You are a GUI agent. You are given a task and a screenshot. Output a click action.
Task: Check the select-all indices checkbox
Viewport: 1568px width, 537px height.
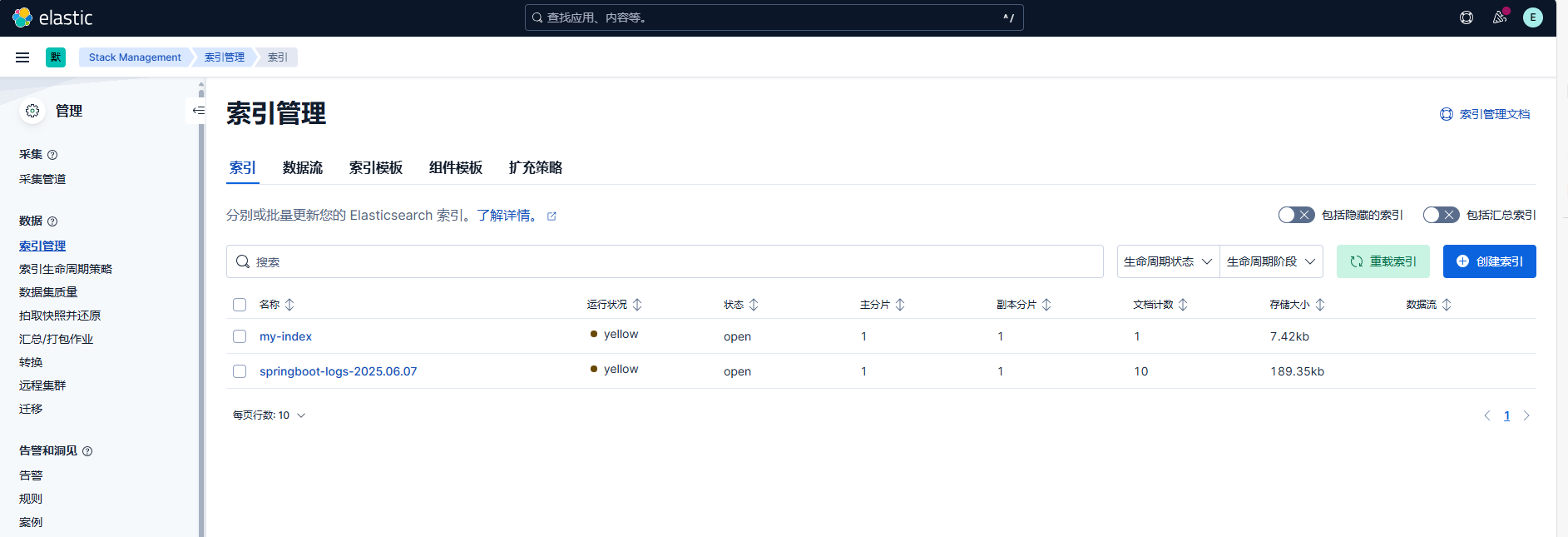(240, 305)
